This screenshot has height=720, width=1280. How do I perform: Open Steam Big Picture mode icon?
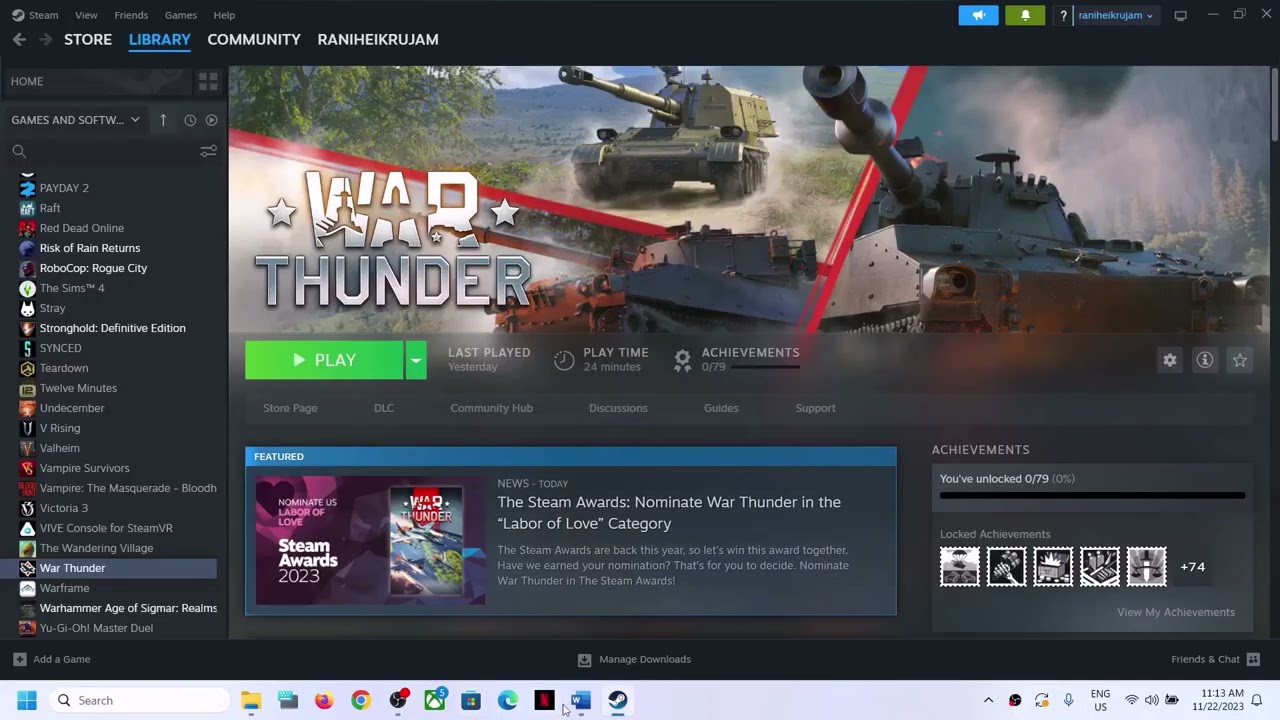tap(1181, 15)
